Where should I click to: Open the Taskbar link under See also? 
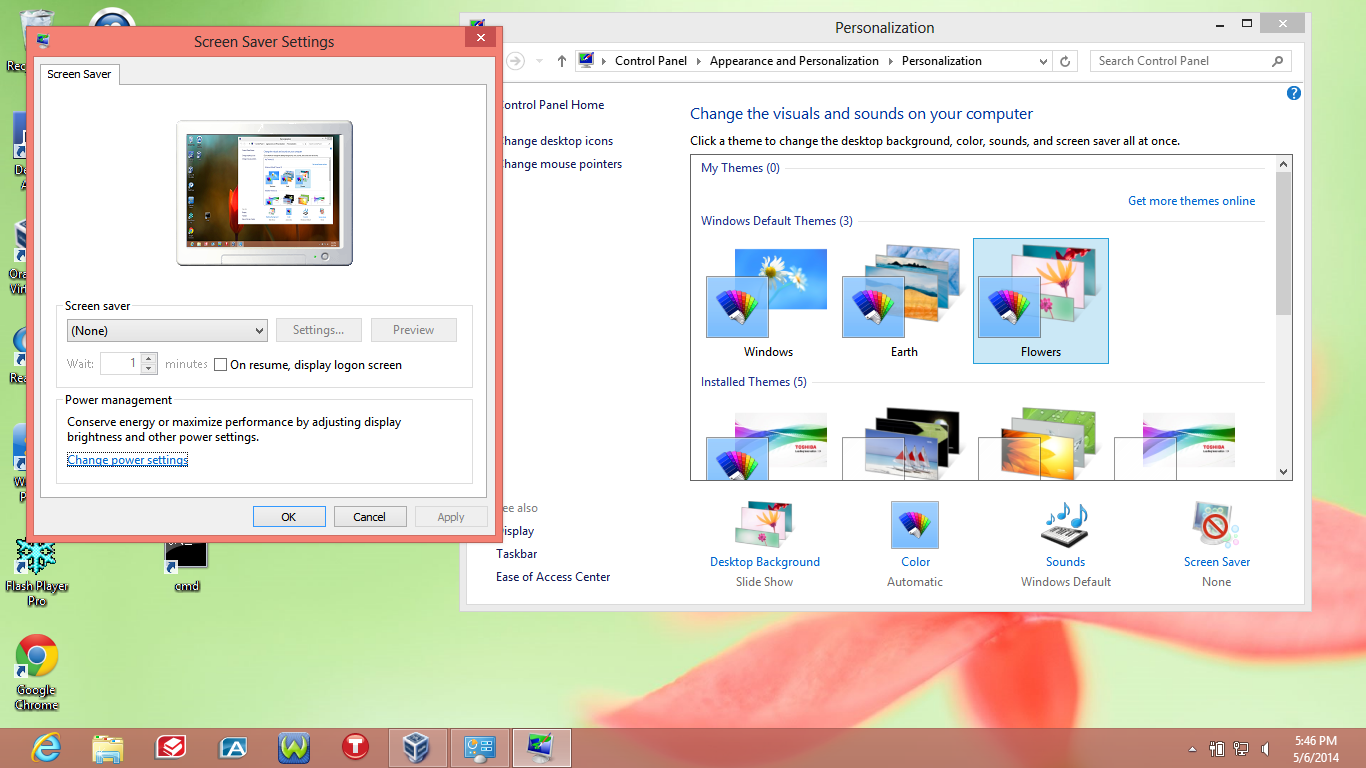click(517, 554)
